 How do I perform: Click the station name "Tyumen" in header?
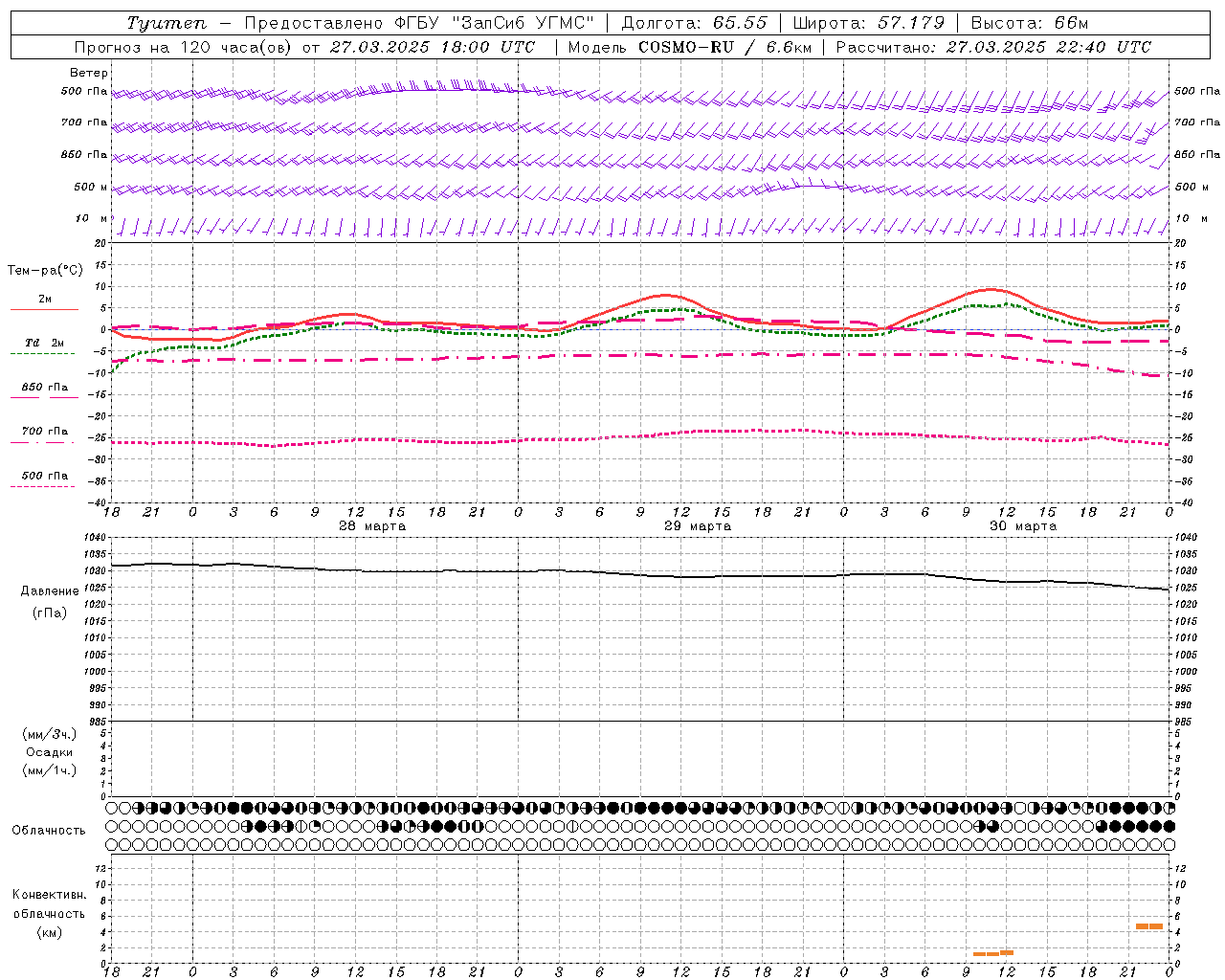[x=166, y=23]
